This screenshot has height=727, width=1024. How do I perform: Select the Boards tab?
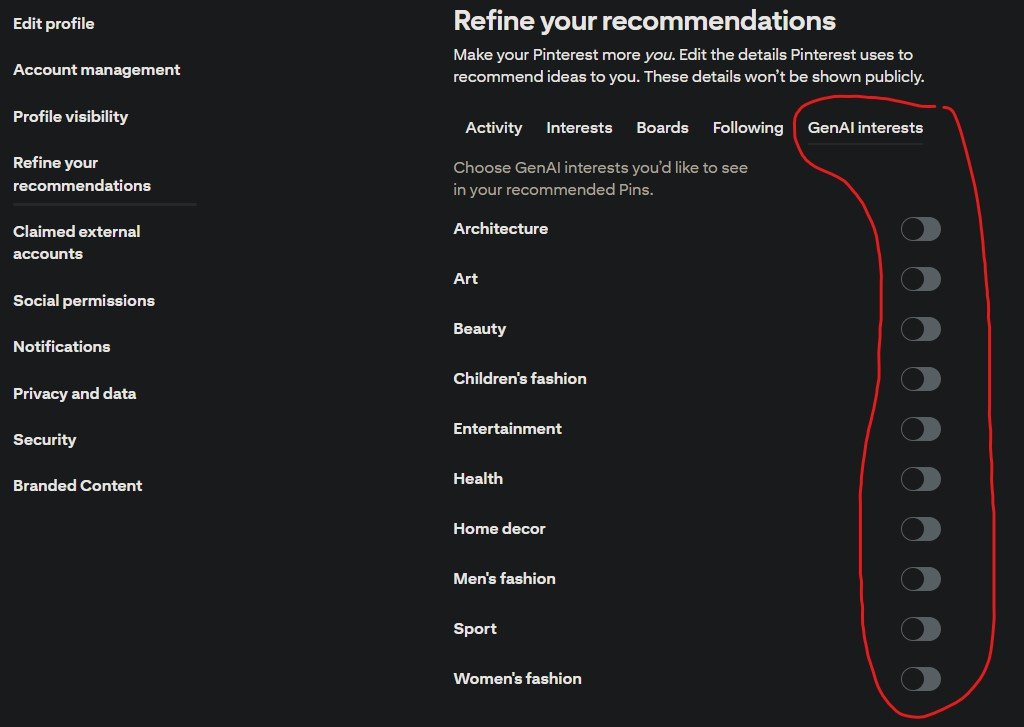(x=662, y=128)
